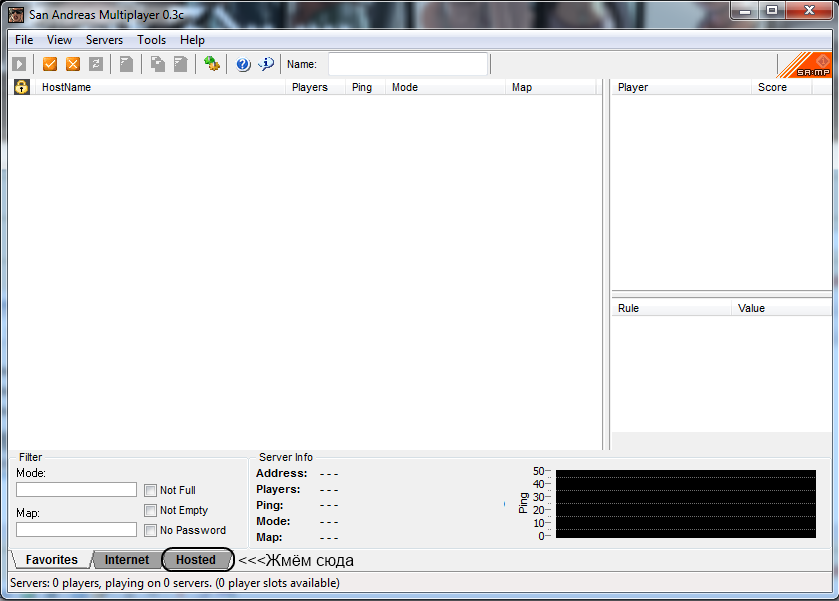Maximize the San Andreas Multiplayer window
839x601 pixels.
point(772,11)
